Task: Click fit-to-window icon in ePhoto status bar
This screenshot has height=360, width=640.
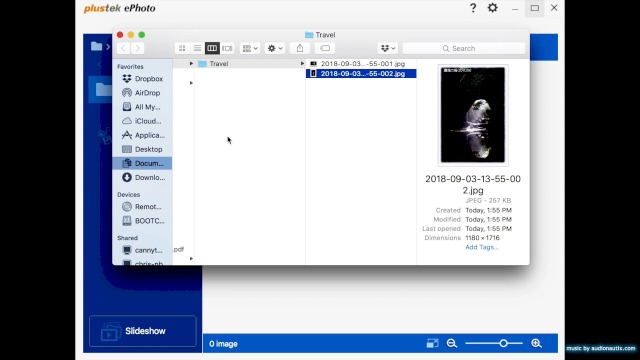Action: coord(432,343)
